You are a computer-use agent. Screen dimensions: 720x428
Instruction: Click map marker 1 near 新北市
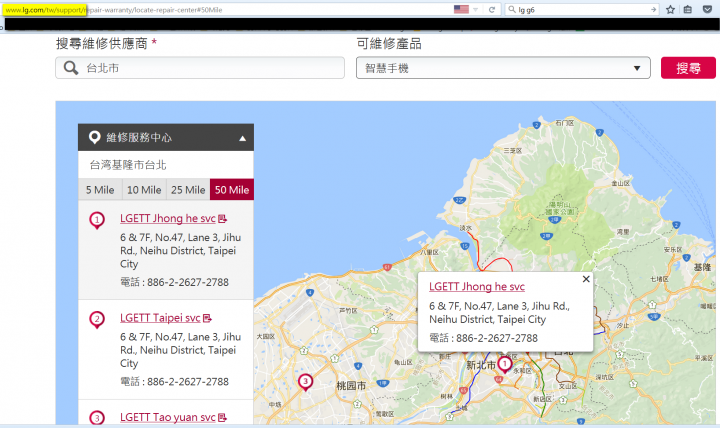click(x=505, y=365)
